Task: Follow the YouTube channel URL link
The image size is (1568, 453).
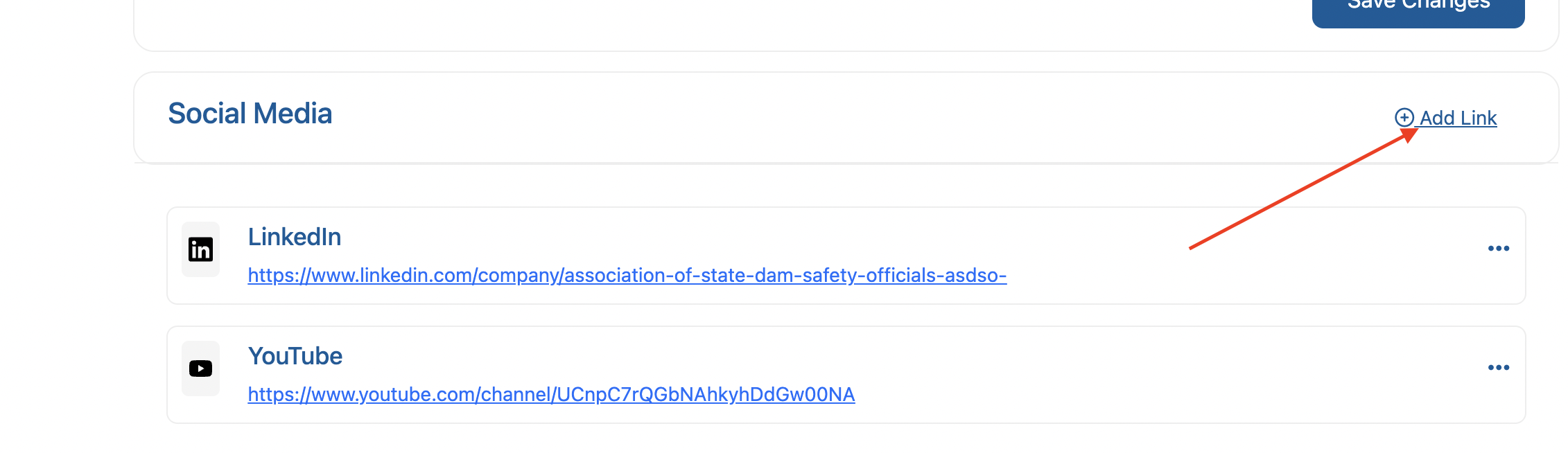Action: pyautogui.click(x=551, y=395)
